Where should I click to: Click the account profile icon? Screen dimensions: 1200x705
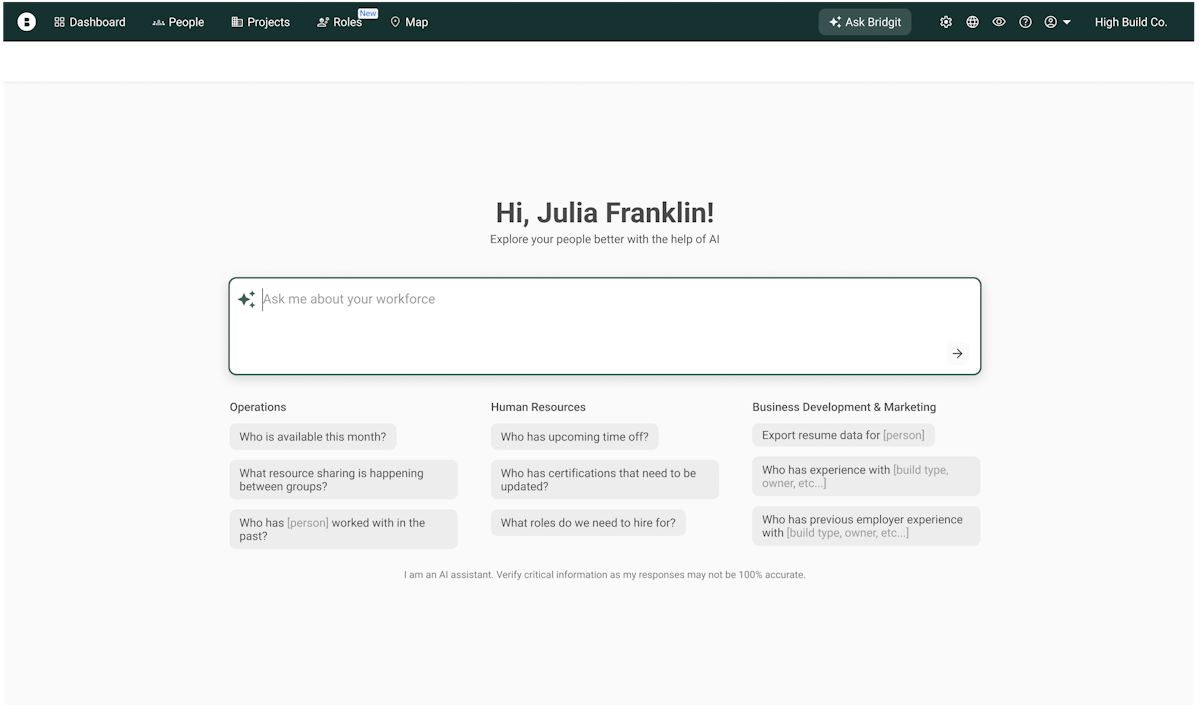coord(1051,21)
